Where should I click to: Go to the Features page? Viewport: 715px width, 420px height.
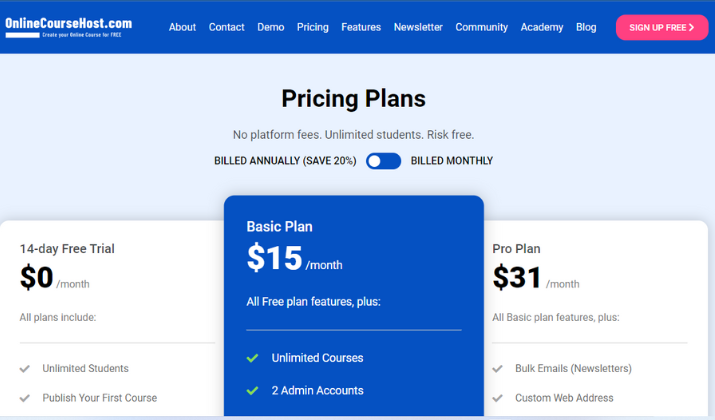tap(361, 27)
